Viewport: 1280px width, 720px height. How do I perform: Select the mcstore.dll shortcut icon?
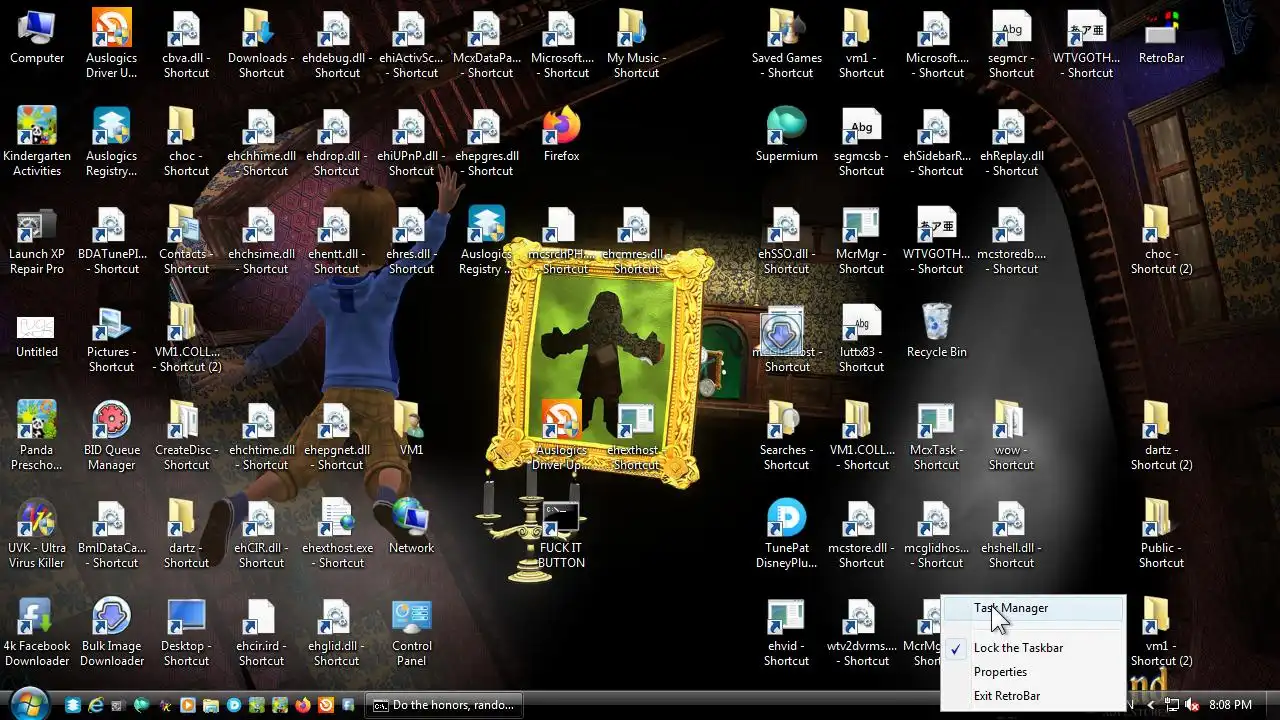point(862,535)
